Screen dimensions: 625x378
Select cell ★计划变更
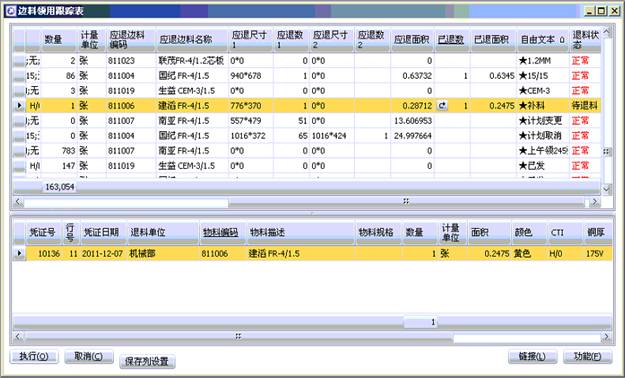[x=543, y=121]
